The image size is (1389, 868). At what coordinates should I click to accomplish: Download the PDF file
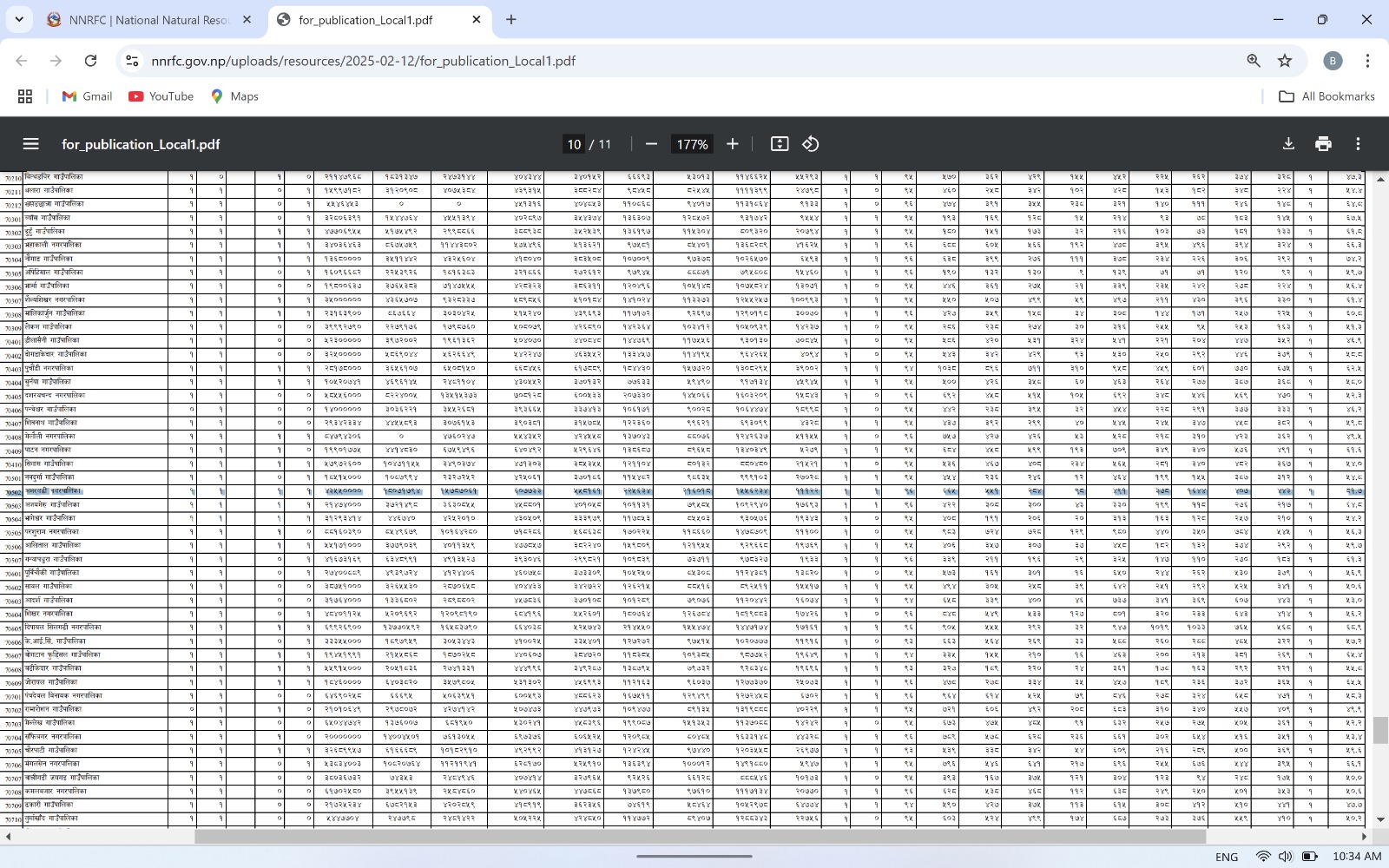[x=1288, y=144]
